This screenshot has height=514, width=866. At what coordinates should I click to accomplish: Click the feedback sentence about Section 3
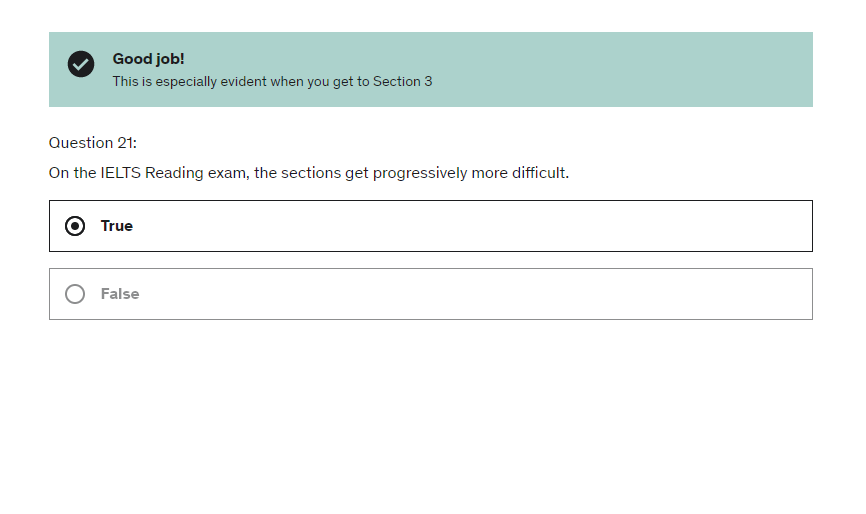pos(272,81)
